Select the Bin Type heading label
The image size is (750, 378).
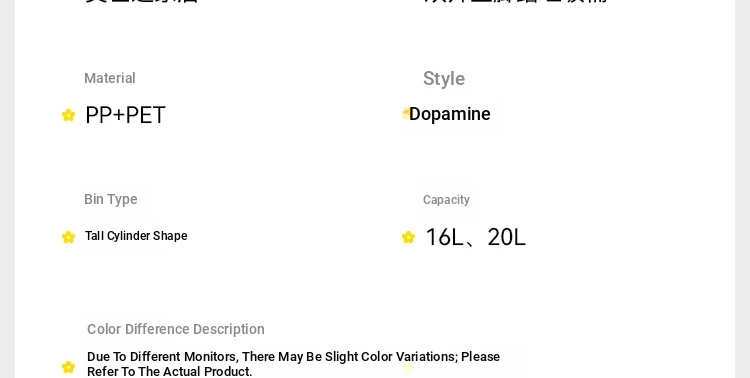point(110,199)
